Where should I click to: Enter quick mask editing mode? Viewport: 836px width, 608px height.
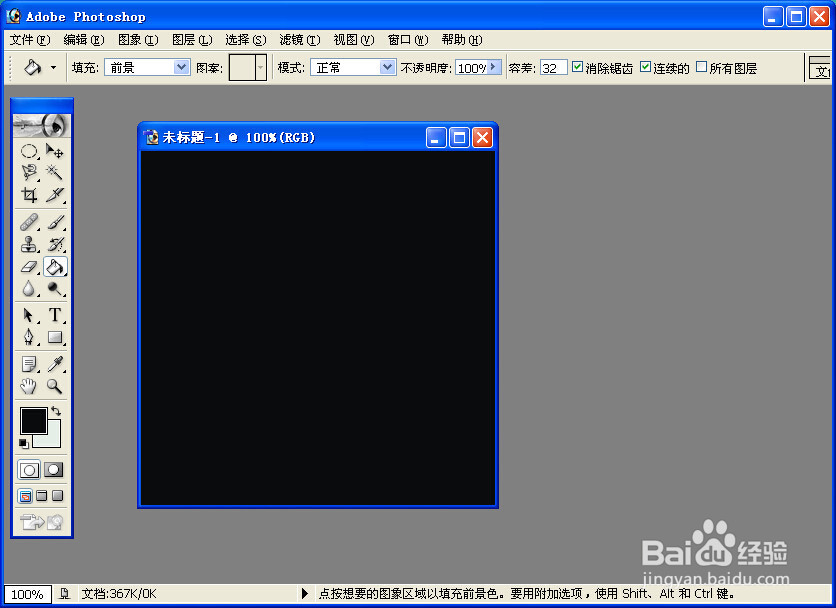54,468
